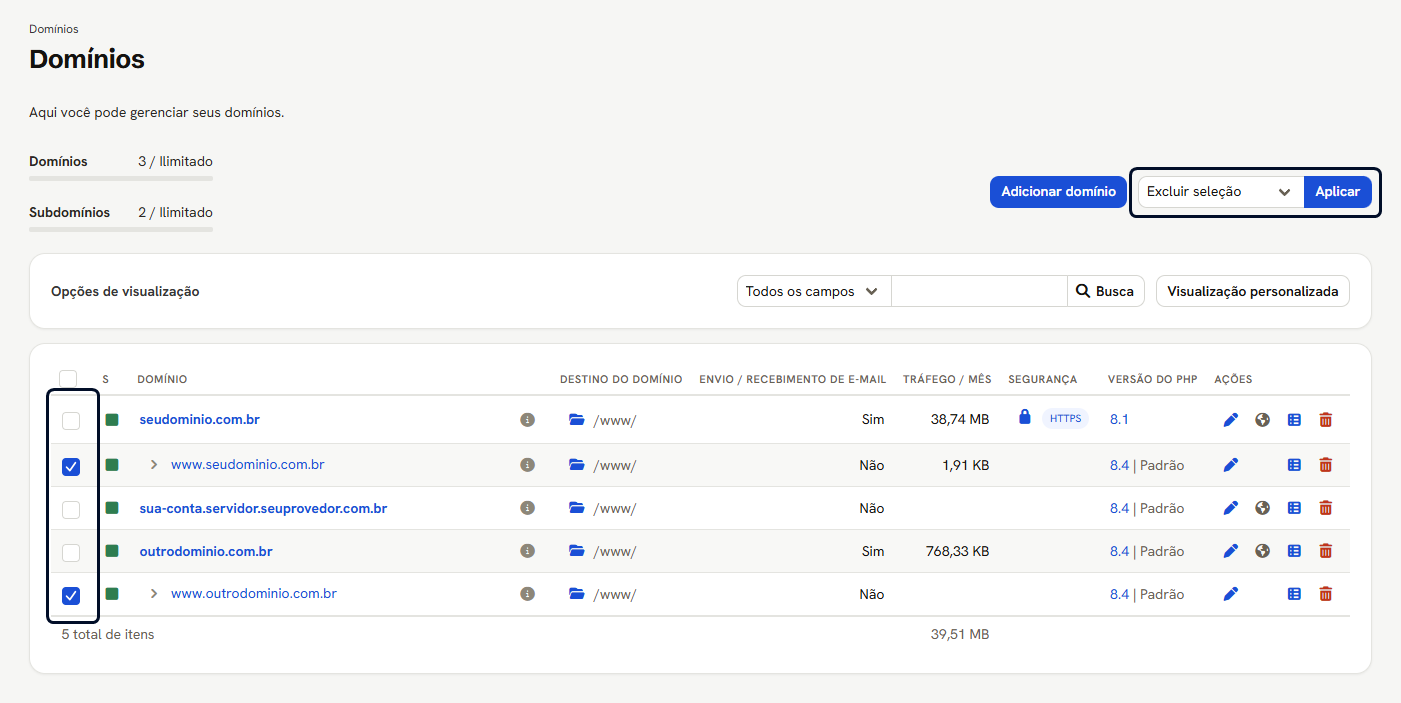
Task: Open the list icon for seudominio.com.br
Action: pos(1294,420)
